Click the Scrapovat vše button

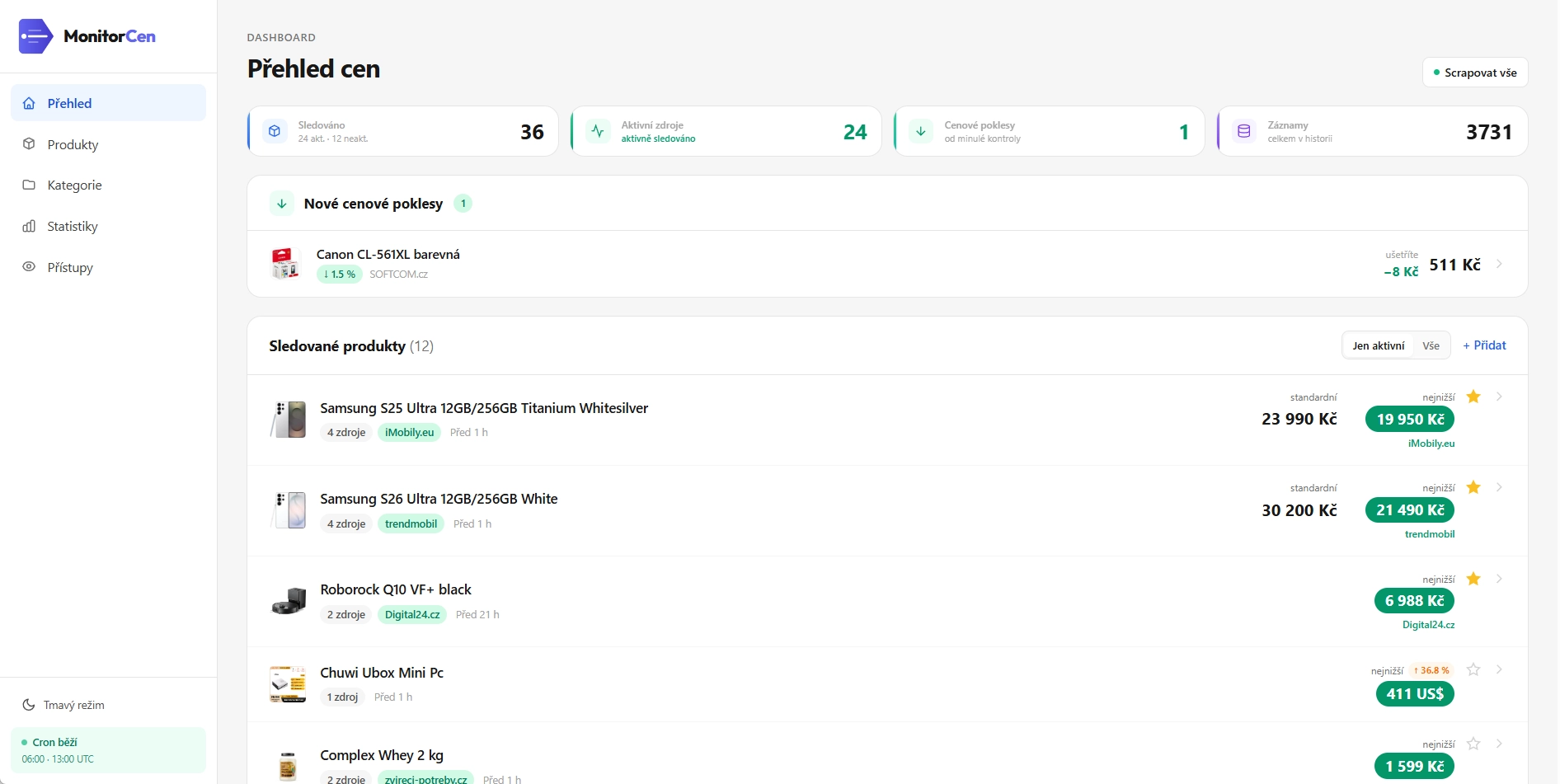pyautogui.click(x=1475, y=73)
